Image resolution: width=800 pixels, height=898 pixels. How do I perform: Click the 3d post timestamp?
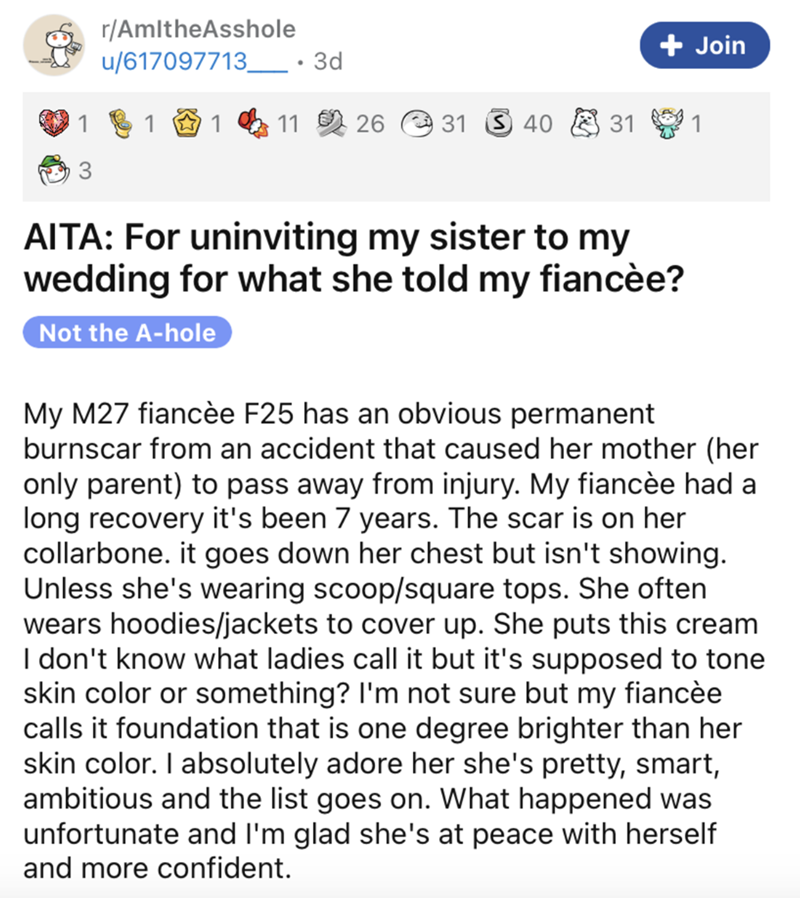327,61
